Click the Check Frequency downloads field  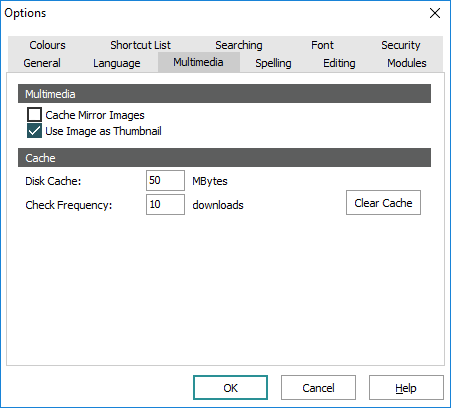pyautogui.click(x=165, y=204)
